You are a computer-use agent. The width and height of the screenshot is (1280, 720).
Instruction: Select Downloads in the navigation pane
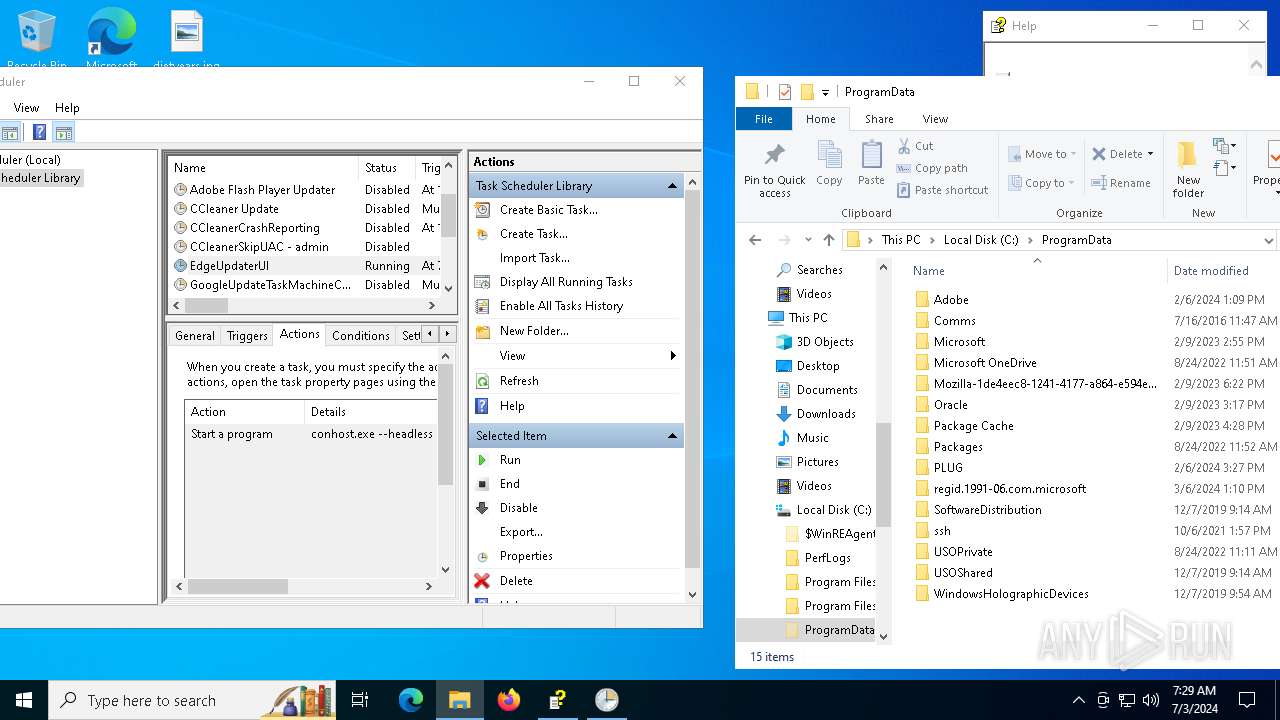(826, 414)
